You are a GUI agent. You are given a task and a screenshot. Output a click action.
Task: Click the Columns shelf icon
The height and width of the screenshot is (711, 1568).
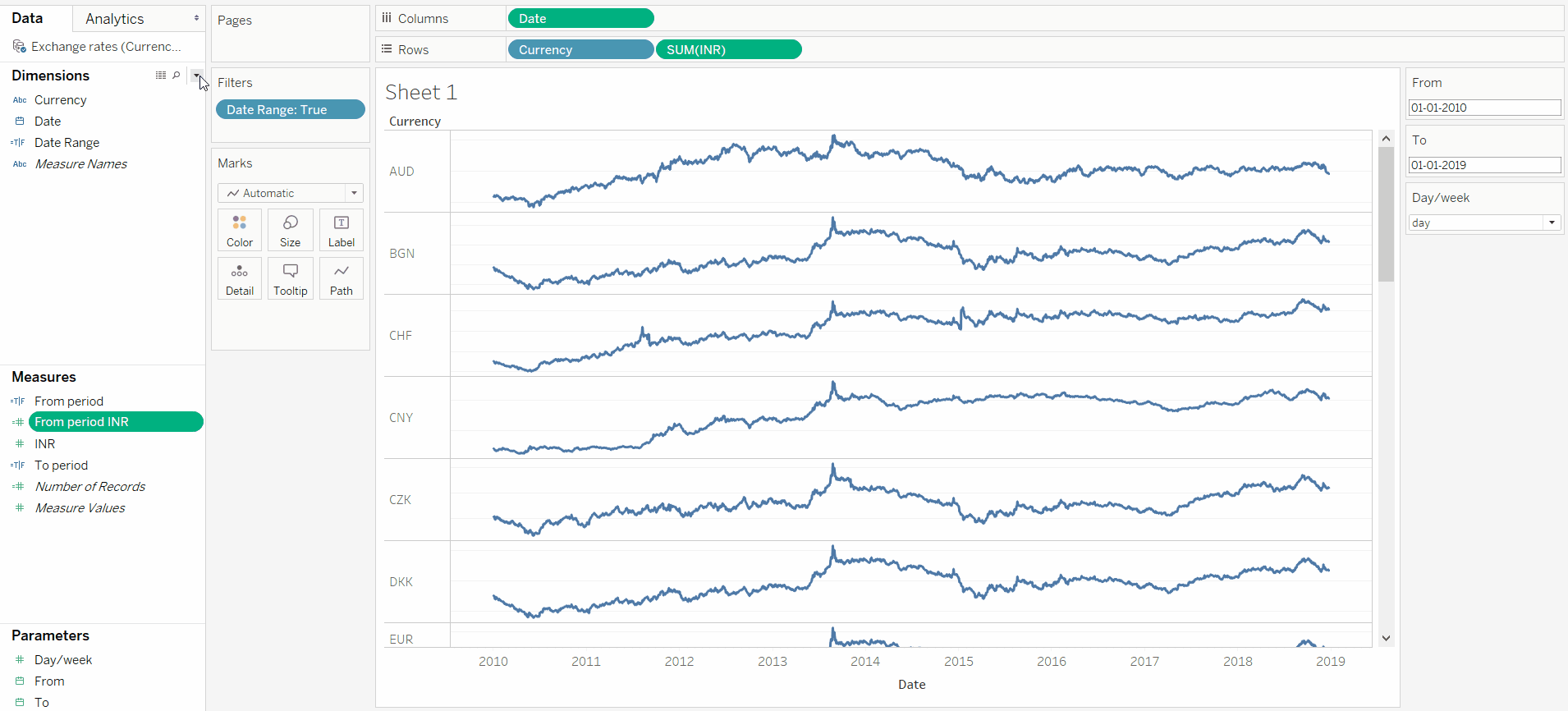(387, 18)
